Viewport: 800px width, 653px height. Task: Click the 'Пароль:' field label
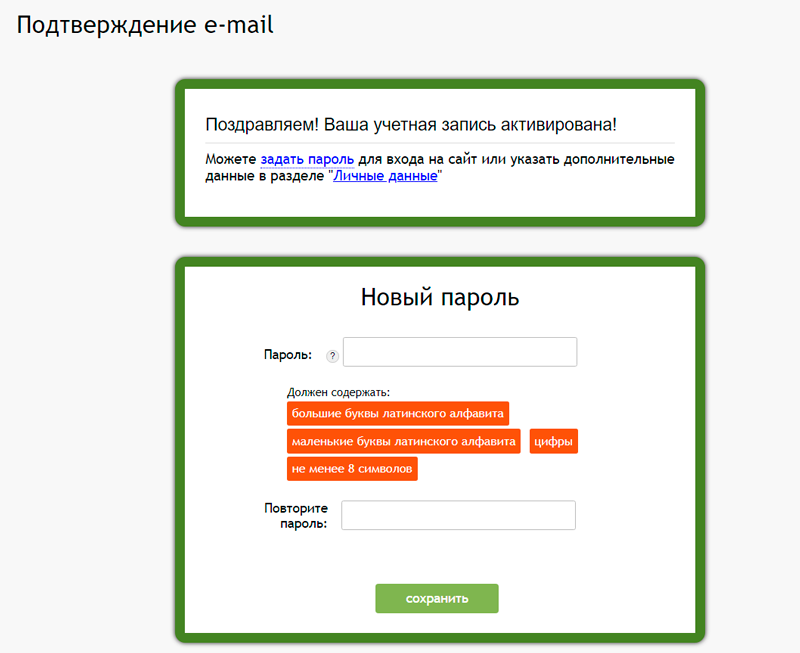click(x=287, y=354)
